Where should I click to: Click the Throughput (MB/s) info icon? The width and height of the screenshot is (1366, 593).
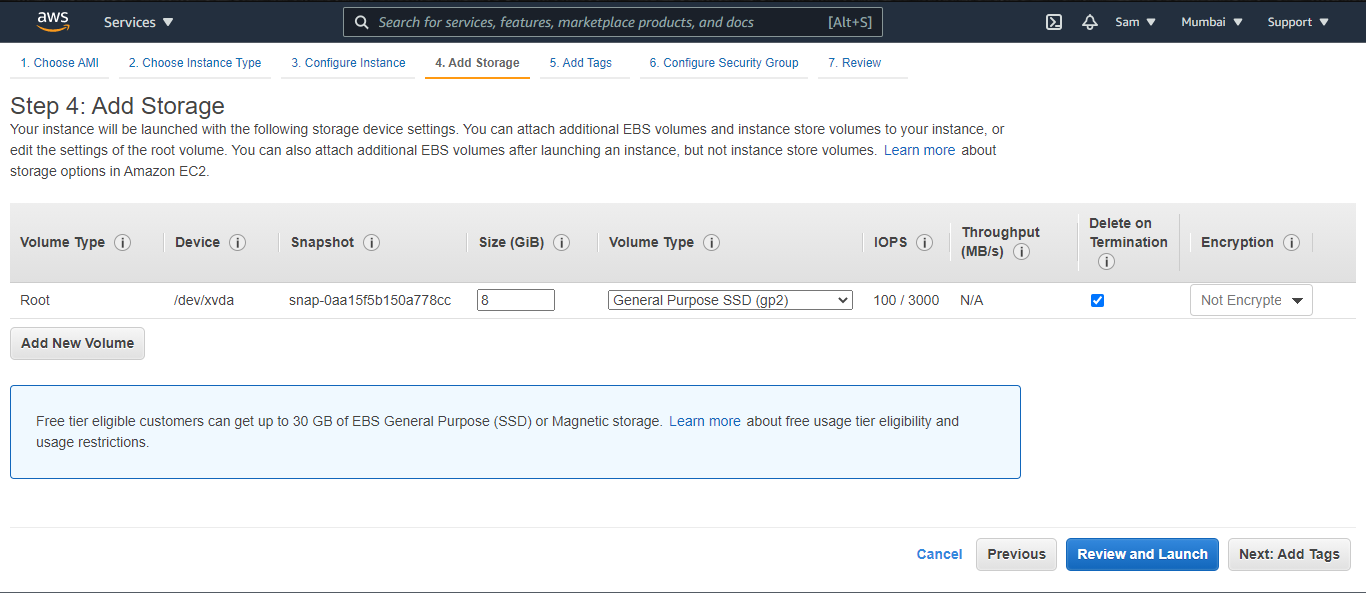point(1021,251)
